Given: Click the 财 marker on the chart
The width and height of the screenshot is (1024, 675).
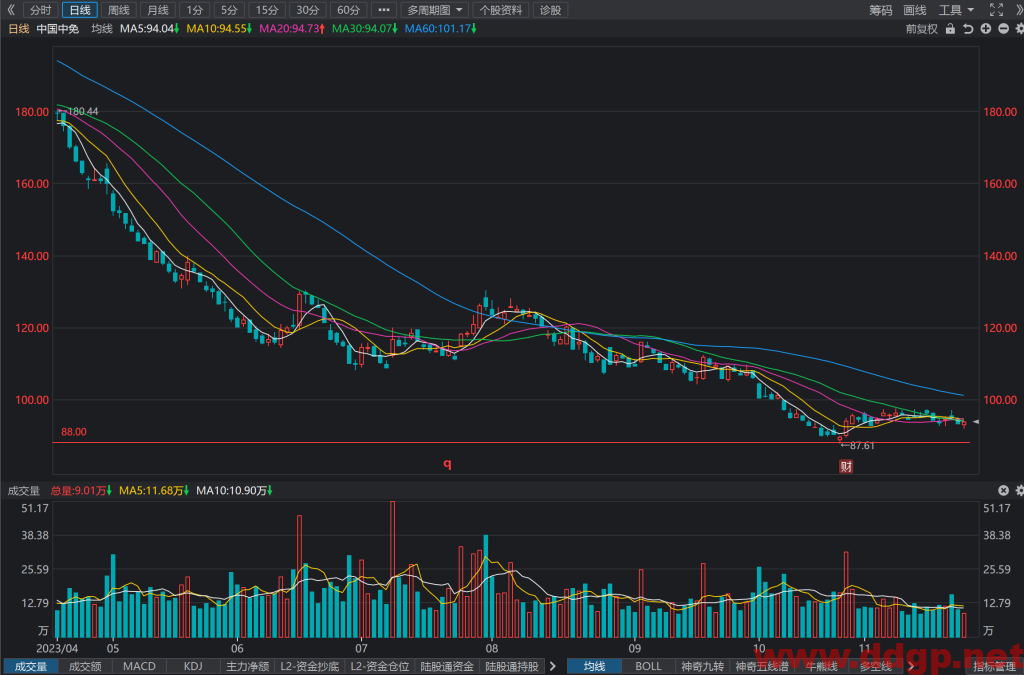Looking at the screenshot, I should [846, 466].
